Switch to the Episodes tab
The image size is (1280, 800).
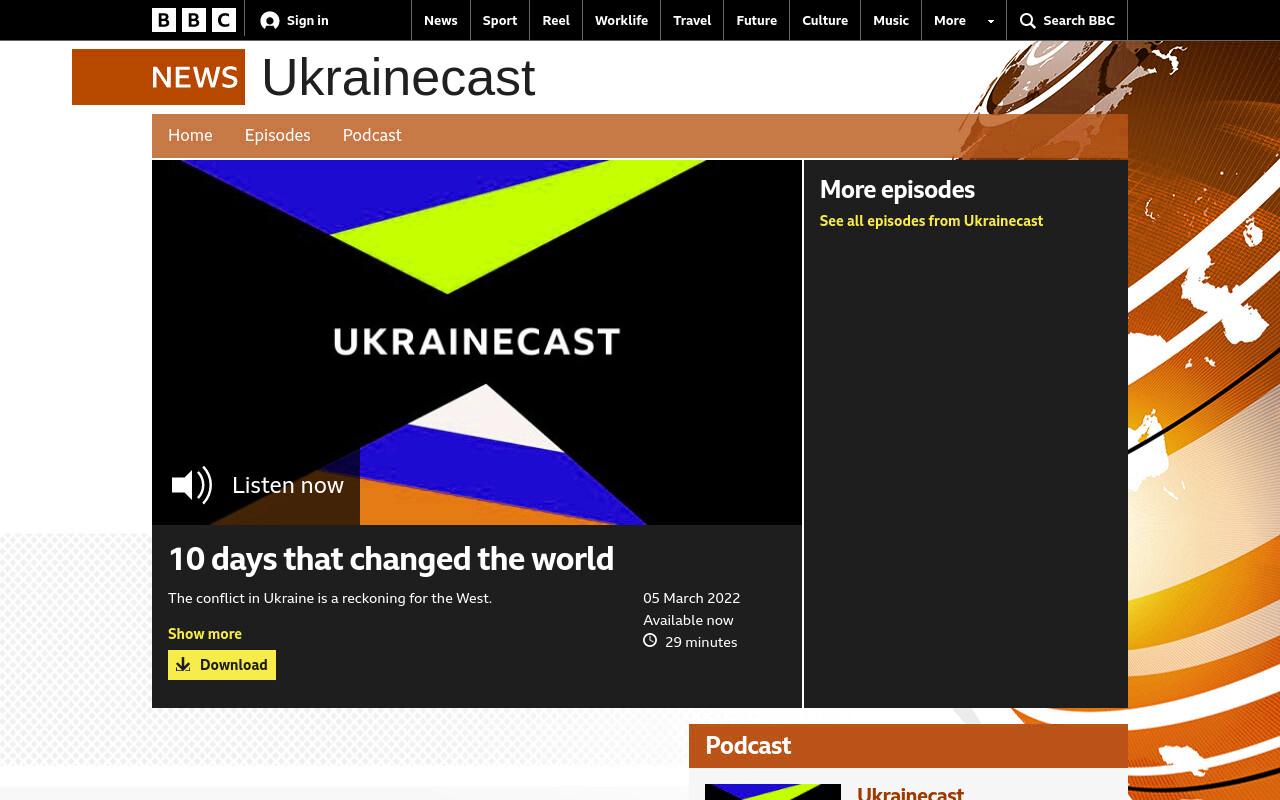(x=277, y=135)
